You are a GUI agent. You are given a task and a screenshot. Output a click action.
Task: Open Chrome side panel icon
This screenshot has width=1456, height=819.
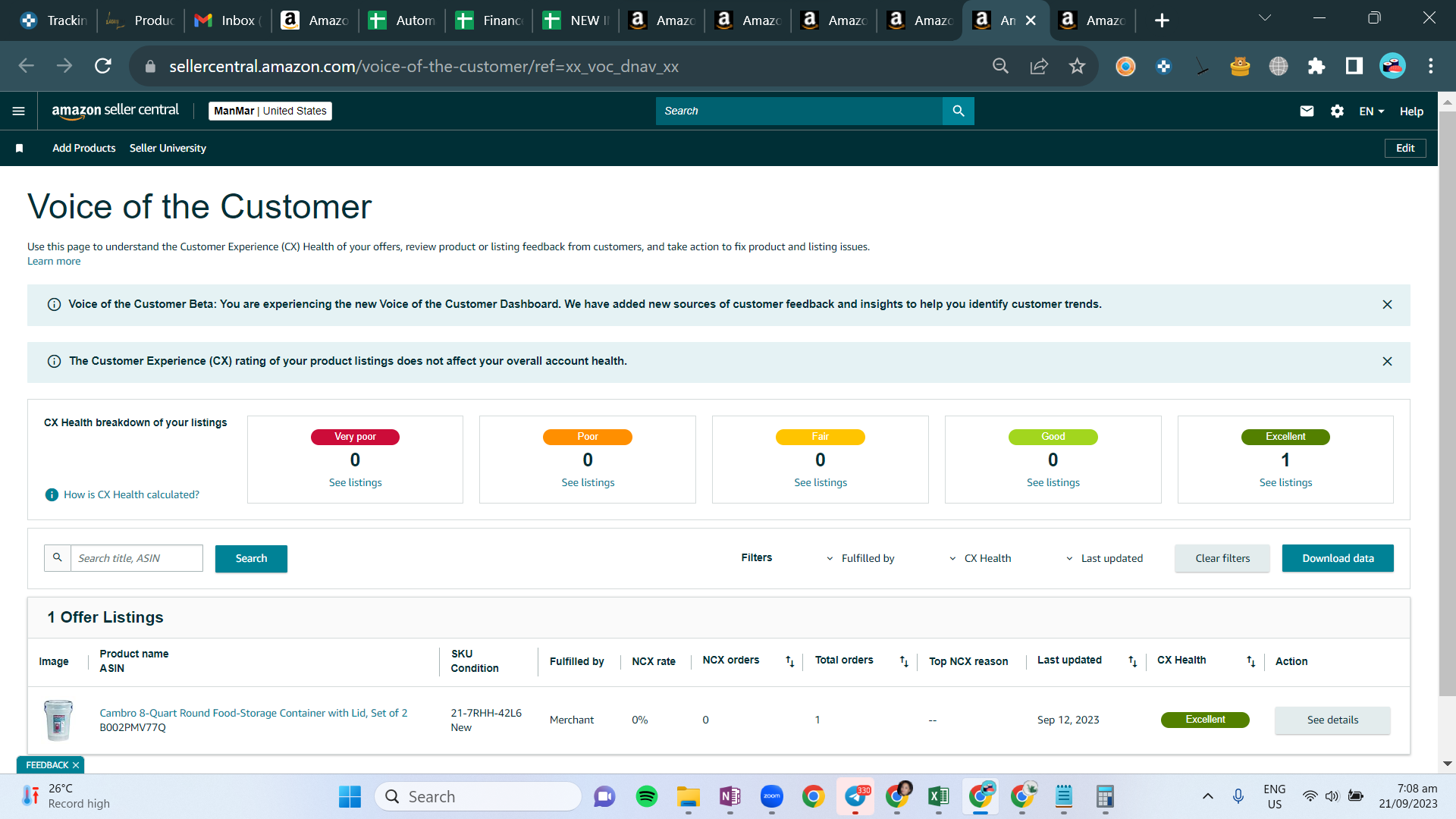(x=1354, y=66)
